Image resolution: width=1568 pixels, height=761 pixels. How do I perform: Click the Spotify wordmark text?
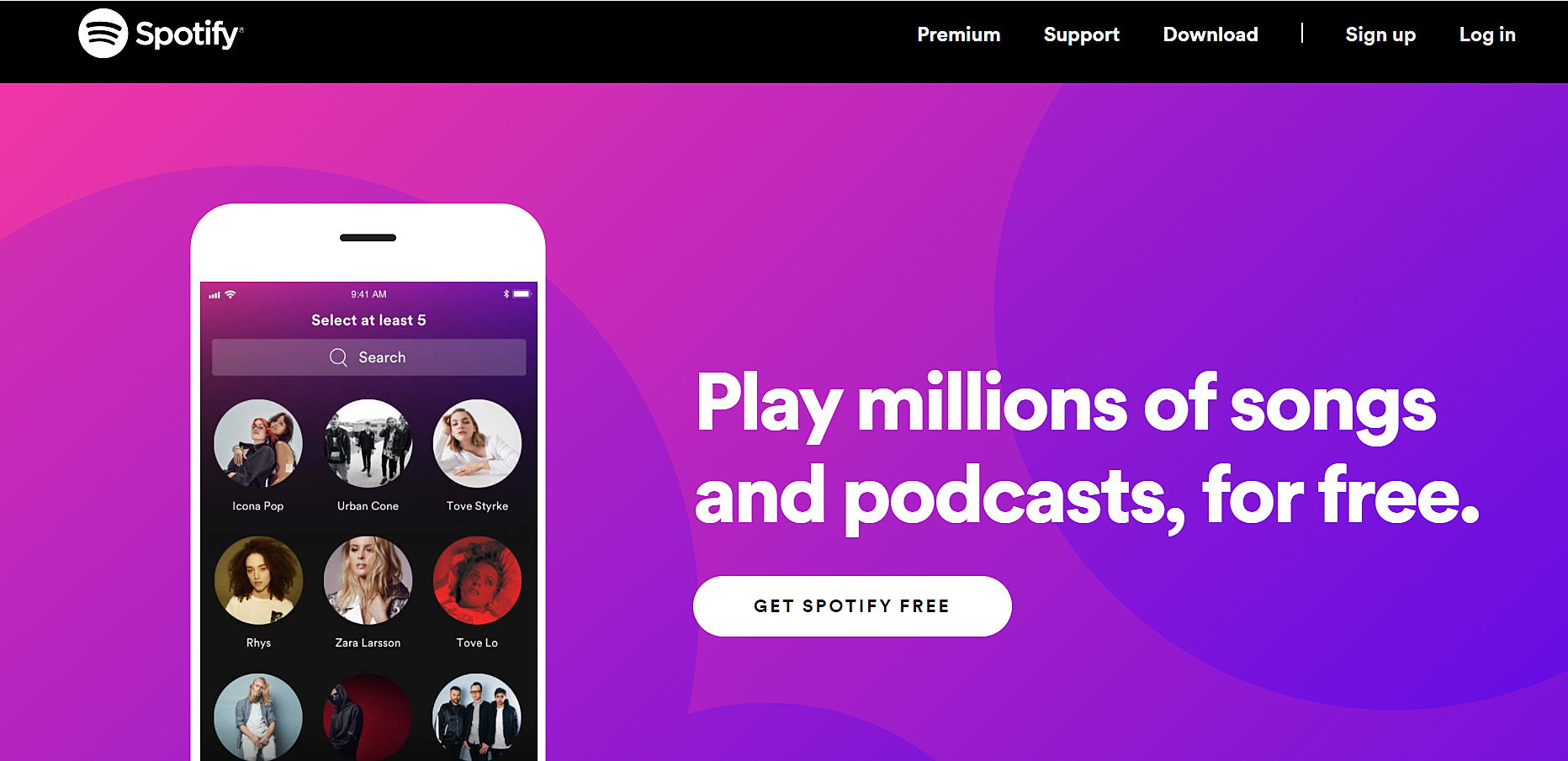(189, 34)
